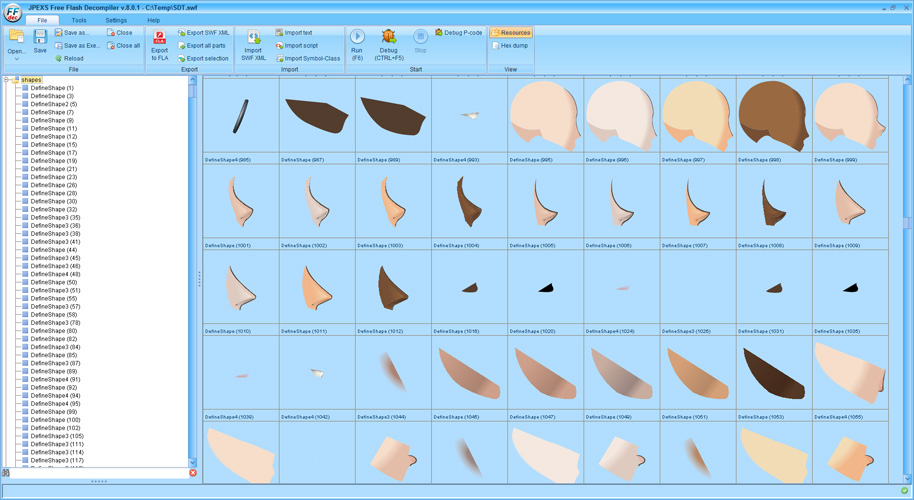Click the Save icon in ribbon

coord(40,38)
